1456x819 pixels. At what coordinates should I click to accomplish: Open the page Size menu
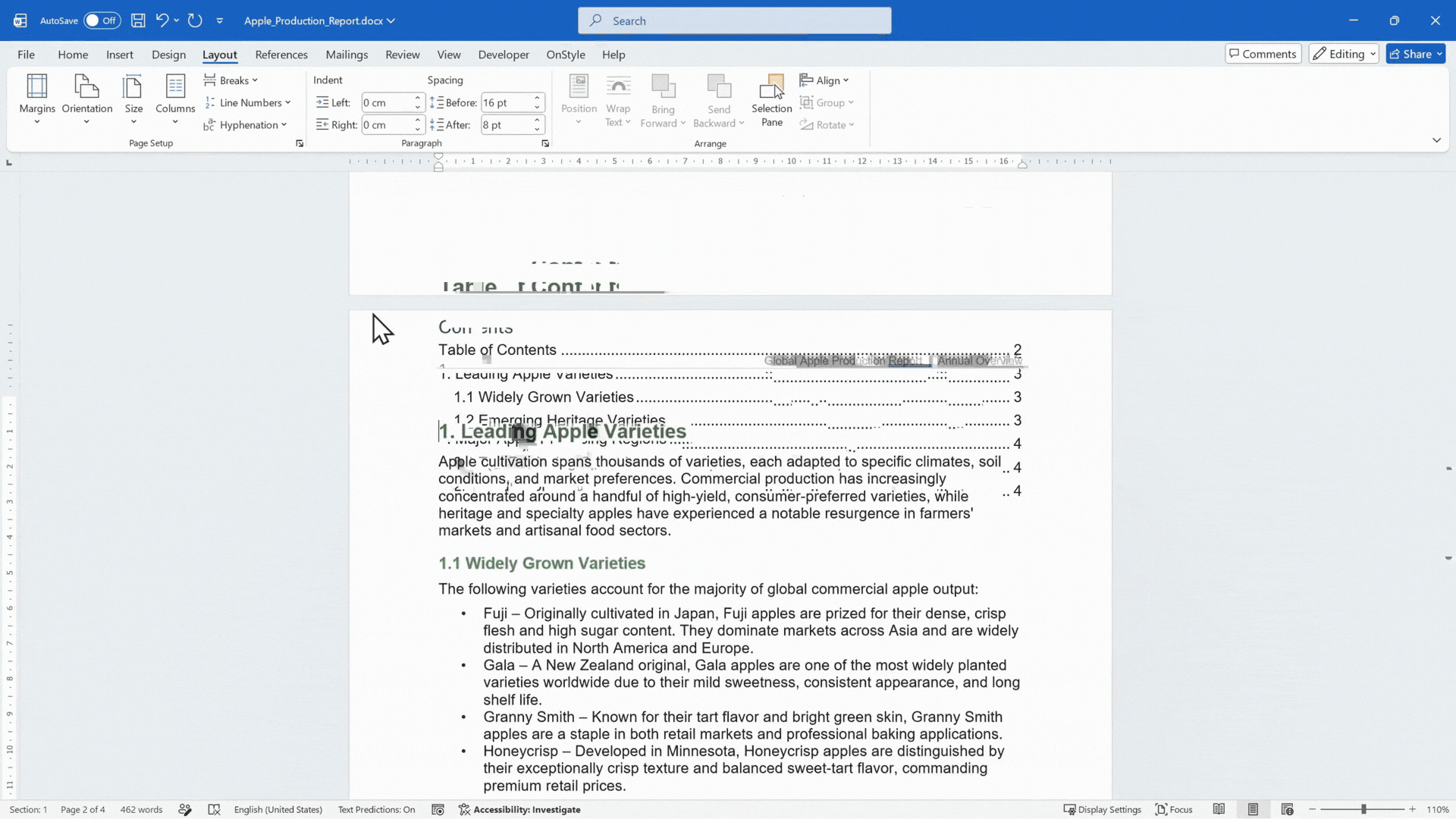coord(133,99)
